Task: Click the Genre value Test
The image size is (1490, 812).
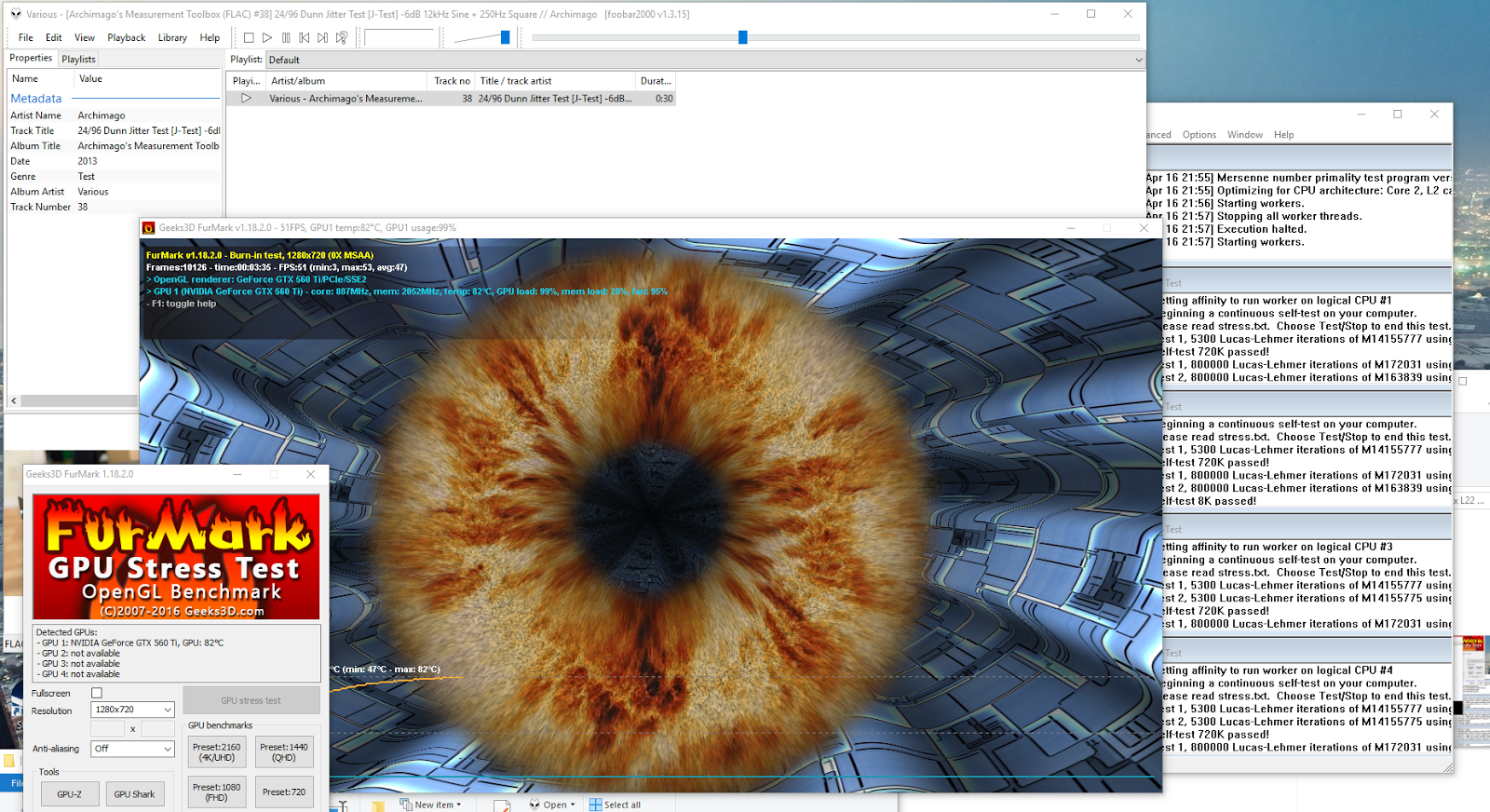Action: [x=87, y=177]
